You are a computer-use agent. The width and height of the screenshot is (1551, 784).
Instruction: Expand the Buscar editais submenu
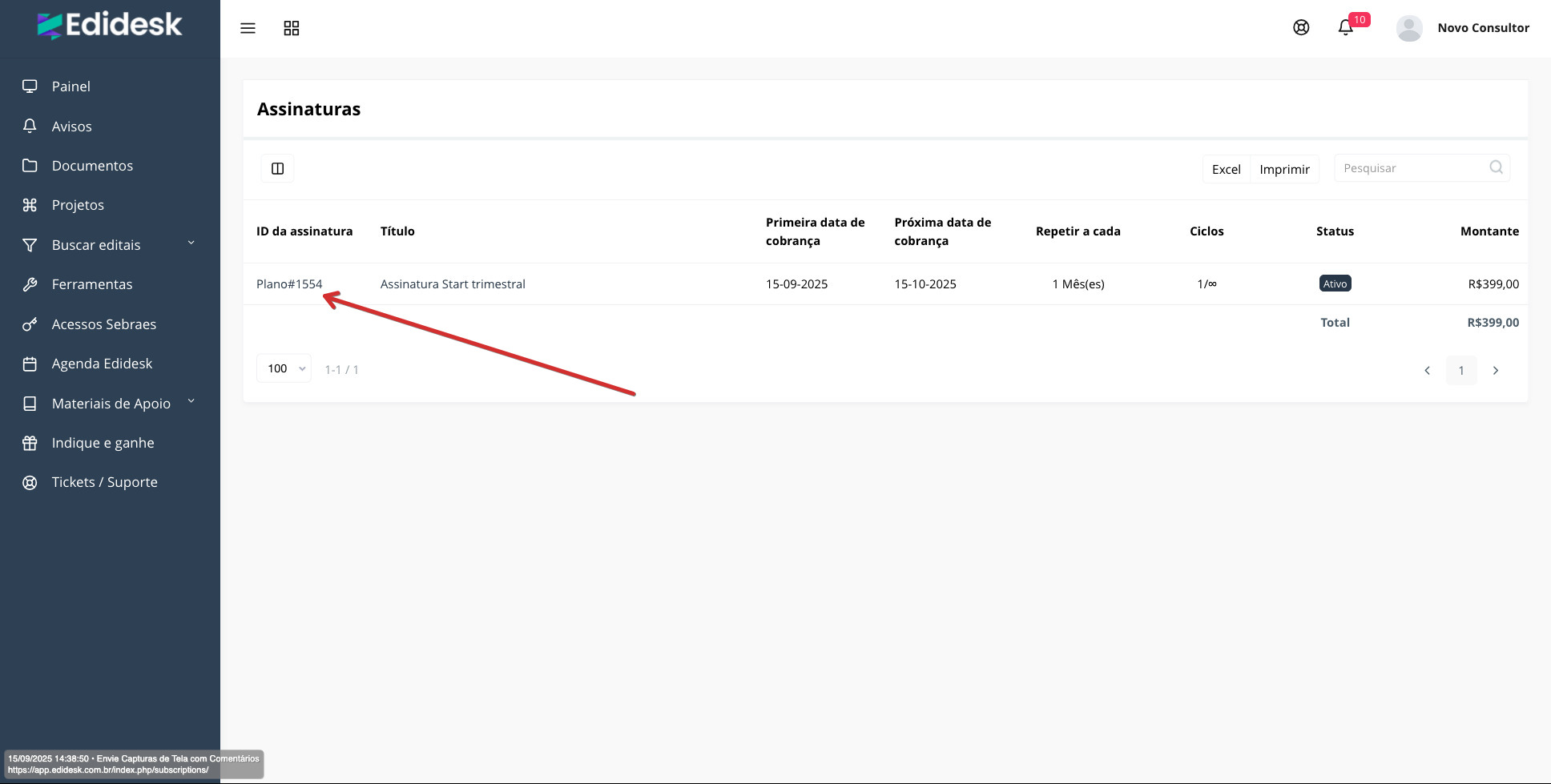[191, 243]
